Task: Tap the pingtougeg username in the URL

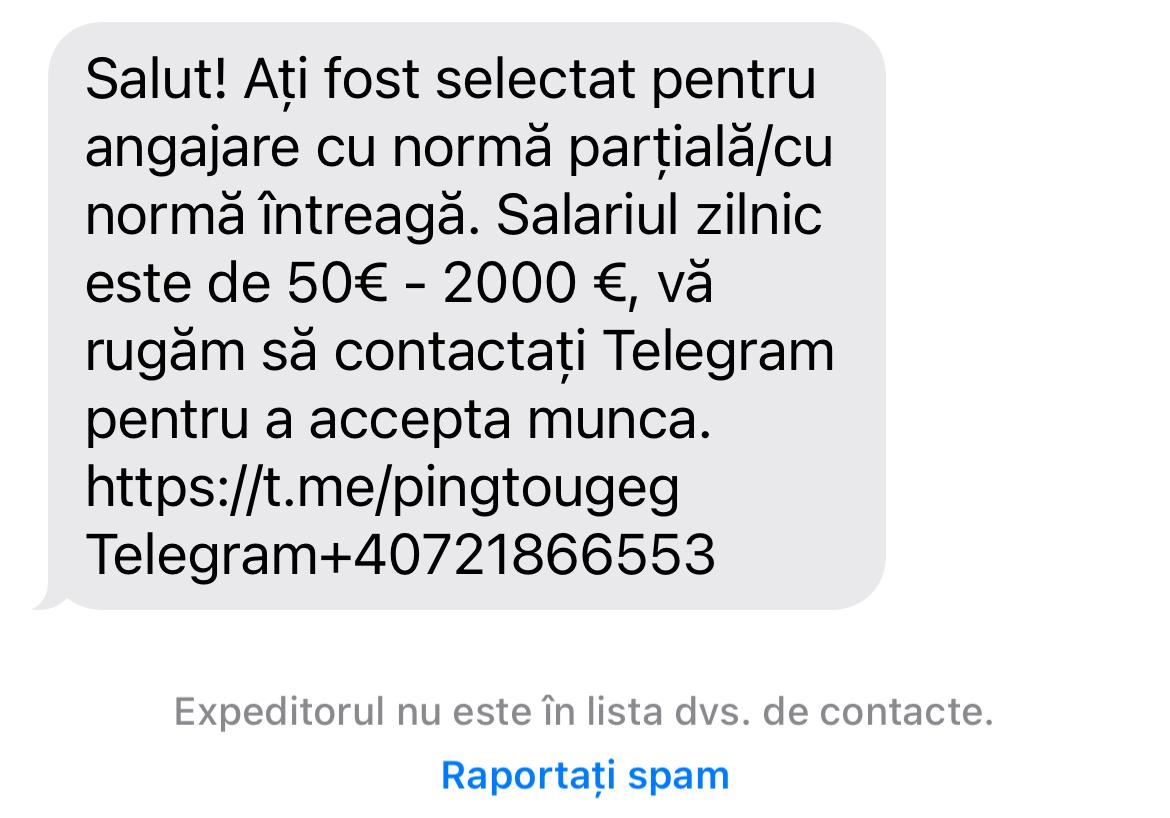Action: click(540, 487)
